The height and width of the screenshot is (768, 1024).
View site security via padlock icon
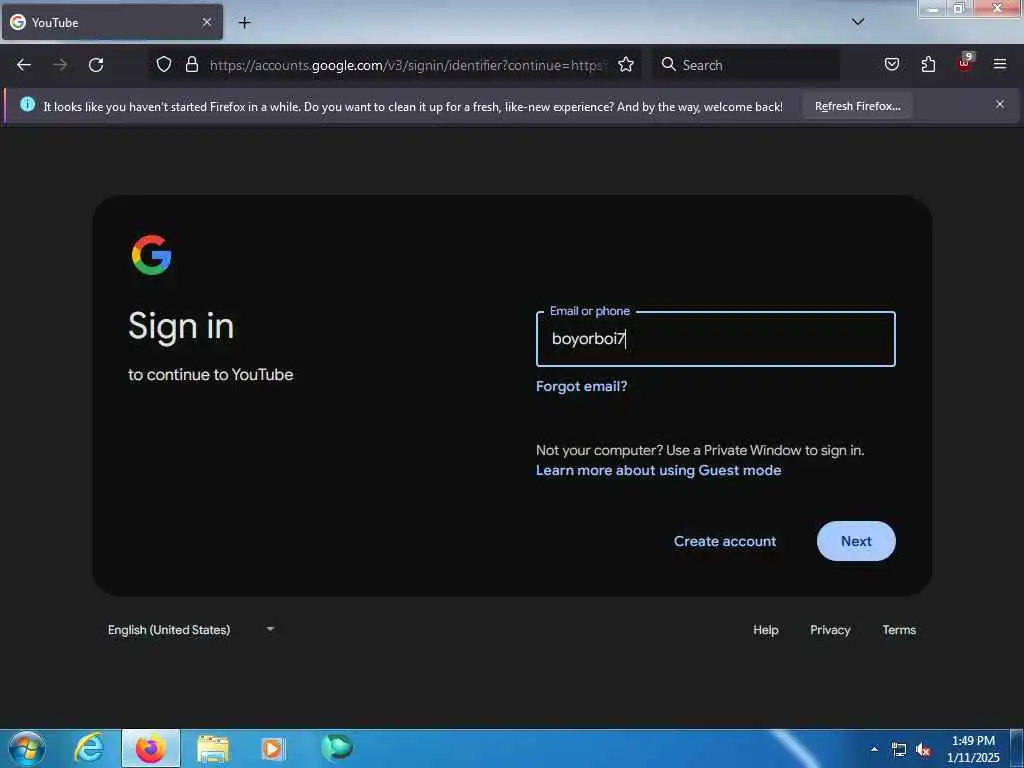(191, 64)
